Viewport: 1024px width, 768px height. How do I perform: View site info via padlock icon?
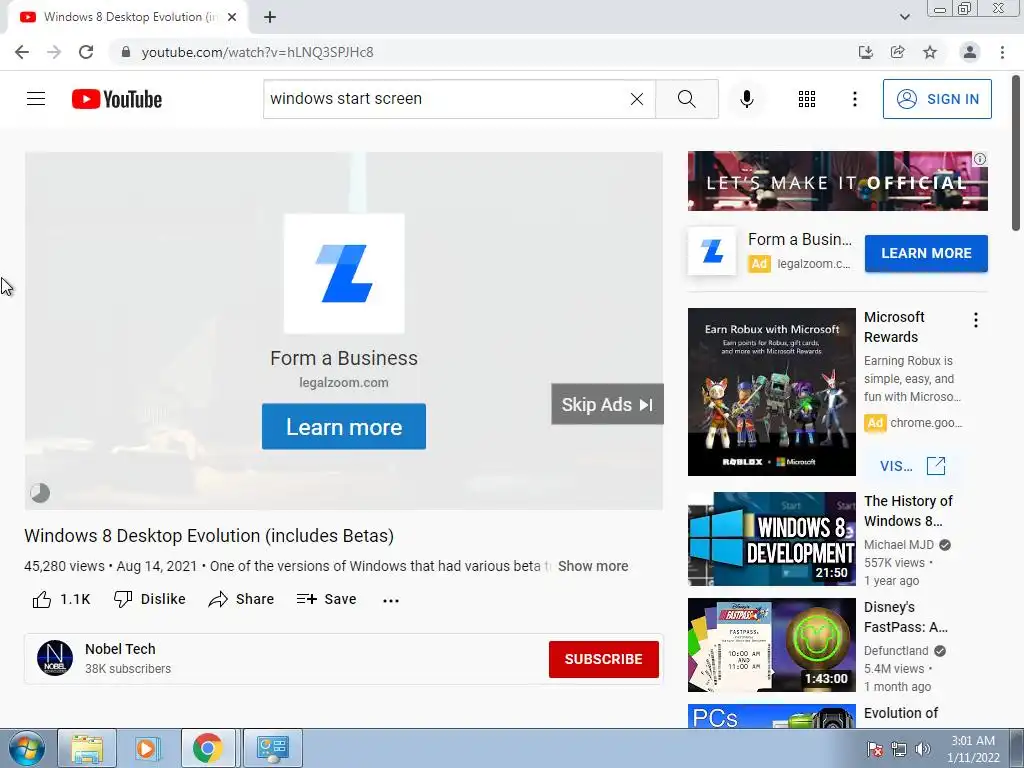(125, 52)
